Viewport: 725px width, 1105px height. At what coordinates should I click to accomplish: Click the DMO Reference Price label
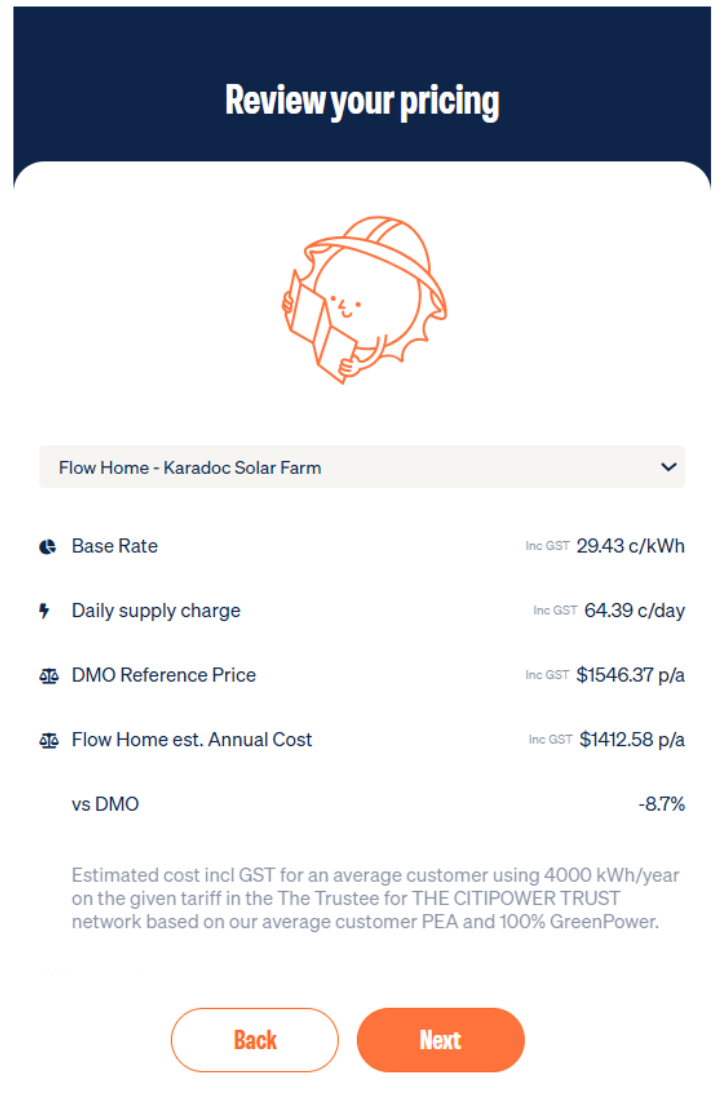pos(164,675)
